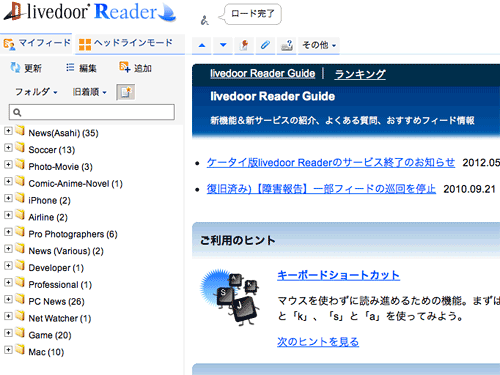Open the フォルダ view dropdown
500x375 pixels.
coord(36,92)
